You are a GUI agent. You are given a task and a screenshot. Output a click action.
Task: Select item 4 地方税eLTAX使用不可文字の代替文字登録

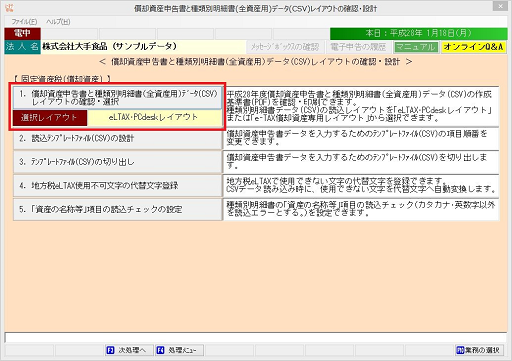coord(118,186)
